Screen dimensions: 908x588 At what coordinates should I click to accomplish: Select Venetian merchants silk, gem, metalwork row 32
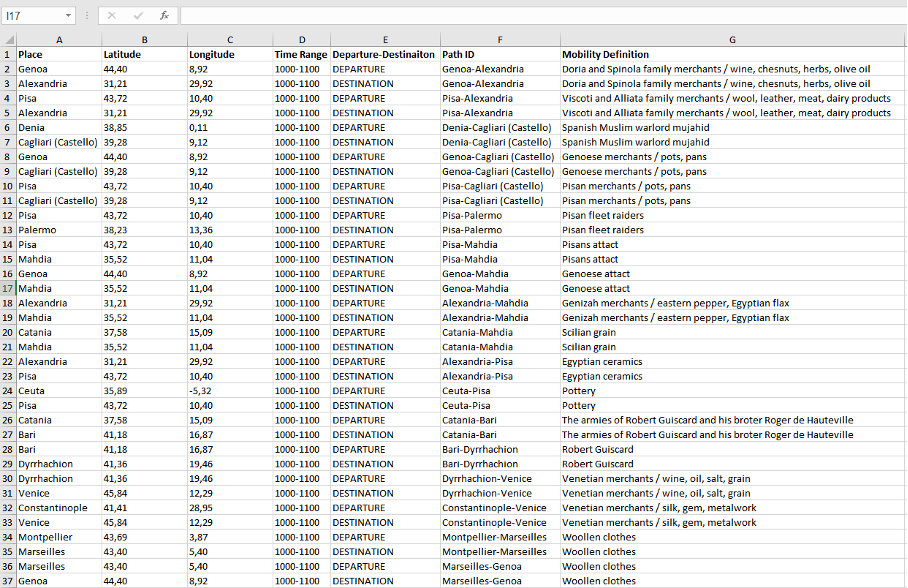(732, 508)
